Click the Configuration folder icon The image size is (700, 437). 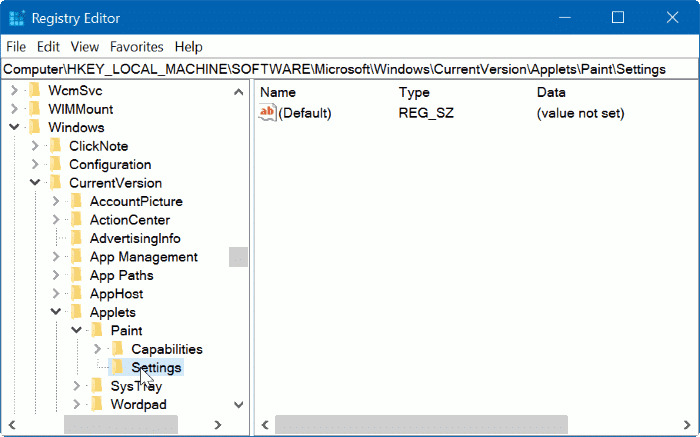tap(56, 164)
